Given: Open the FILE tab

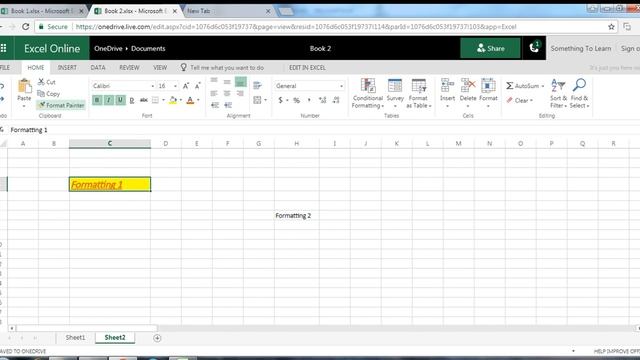Looking at the screenshot, I should 5,68.
